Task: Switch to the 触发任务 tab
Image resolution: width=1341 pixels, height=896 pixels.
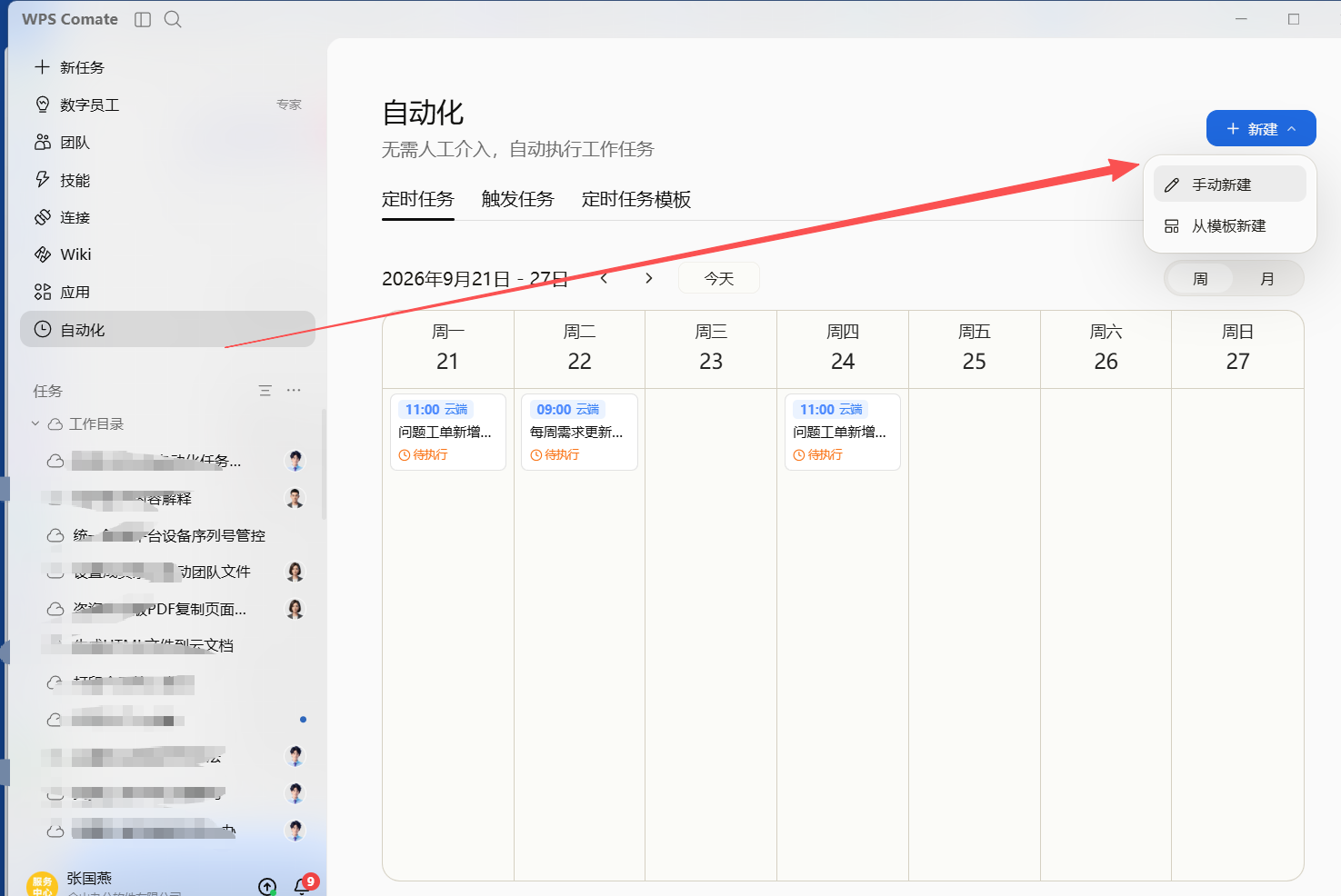Action: [518, 199]
